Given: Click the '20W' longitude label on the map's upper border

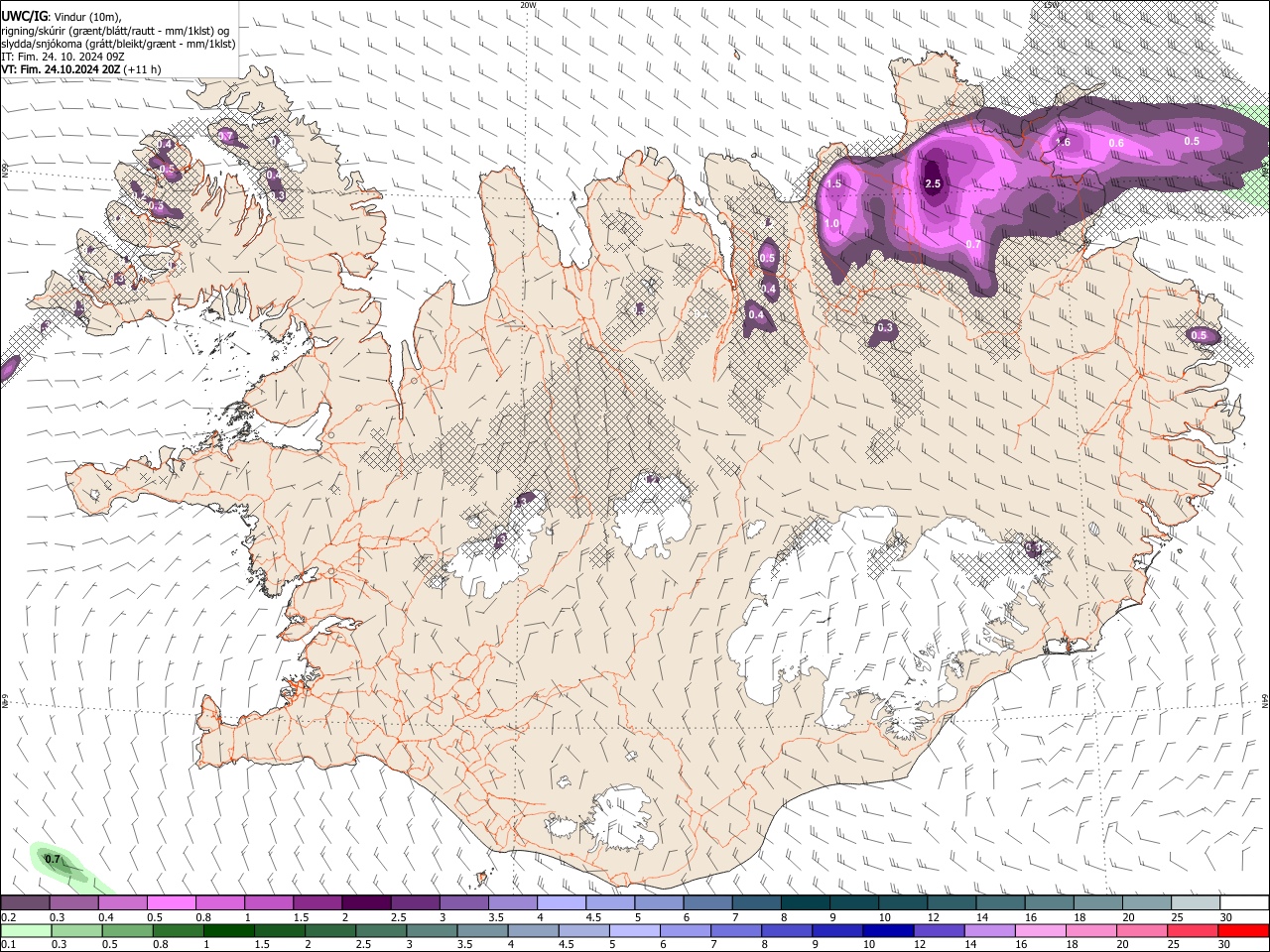Looking at the screenshot, I should tap(528, 5).
